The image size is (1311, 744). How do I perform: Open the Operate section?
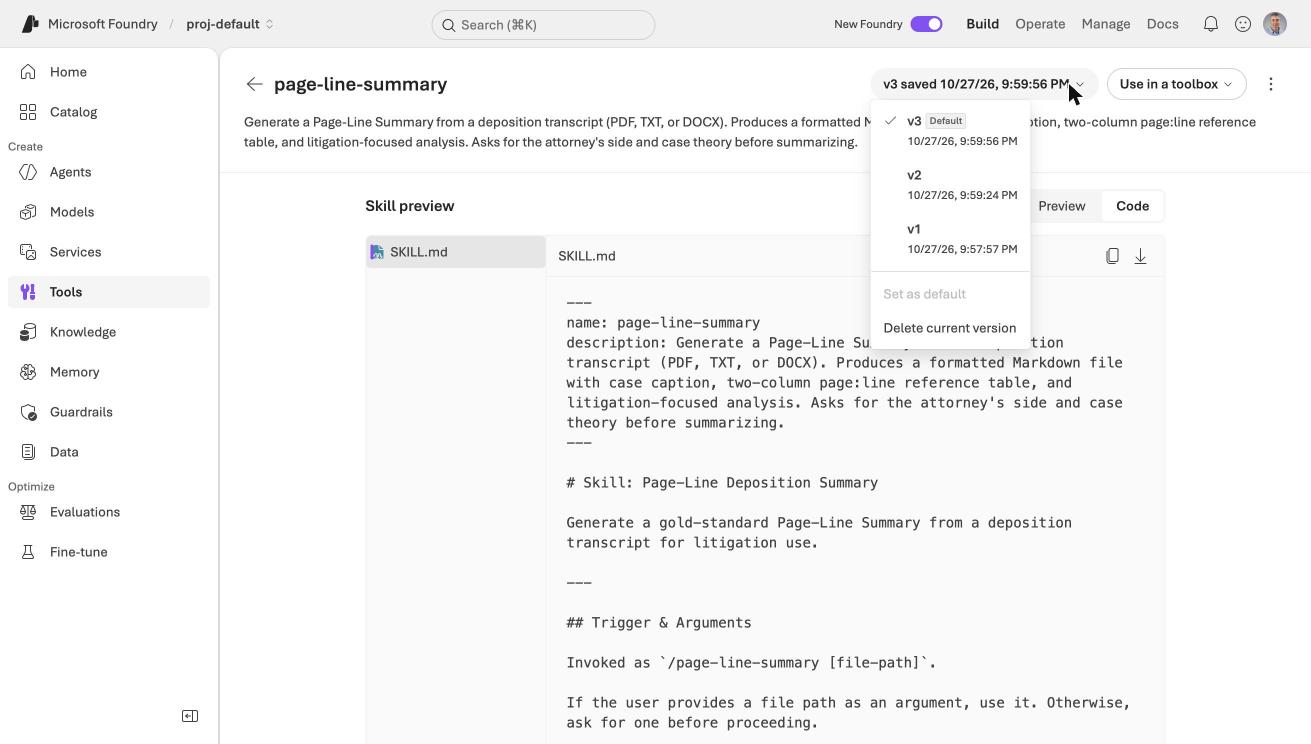1040,24
